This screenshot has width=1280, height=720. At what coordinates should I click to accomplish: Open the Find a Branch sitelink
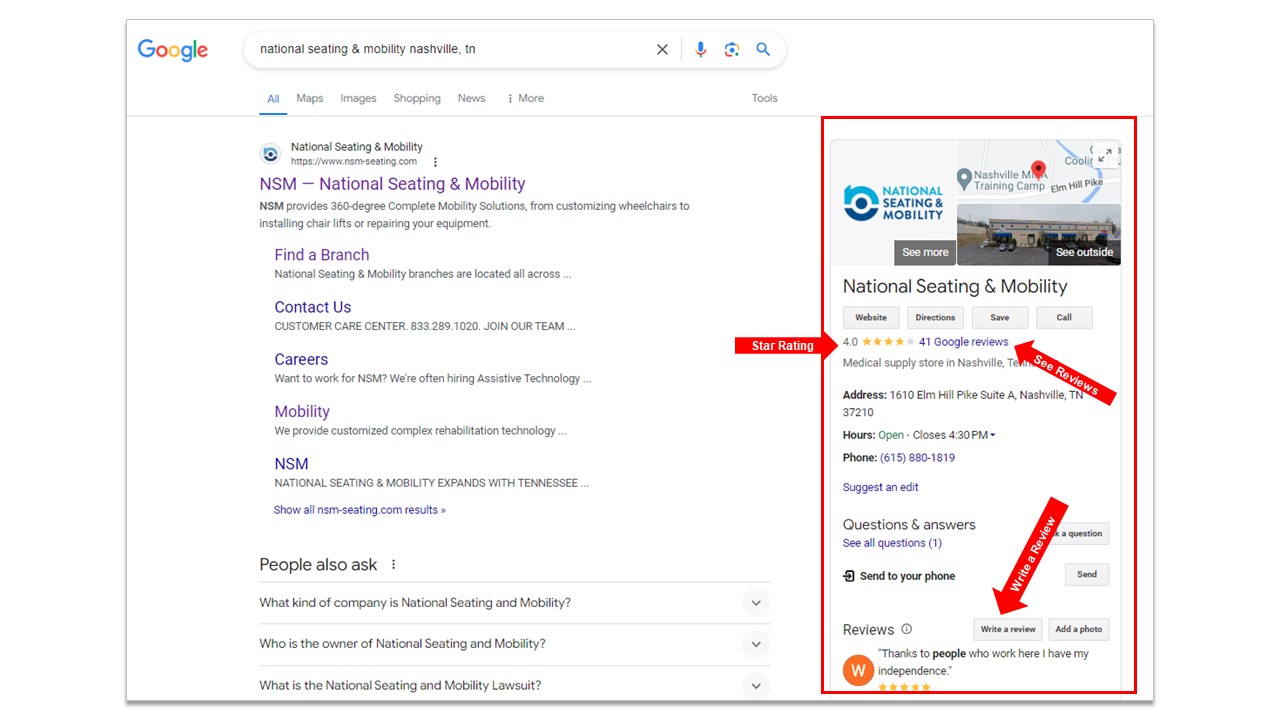(322, 255)
